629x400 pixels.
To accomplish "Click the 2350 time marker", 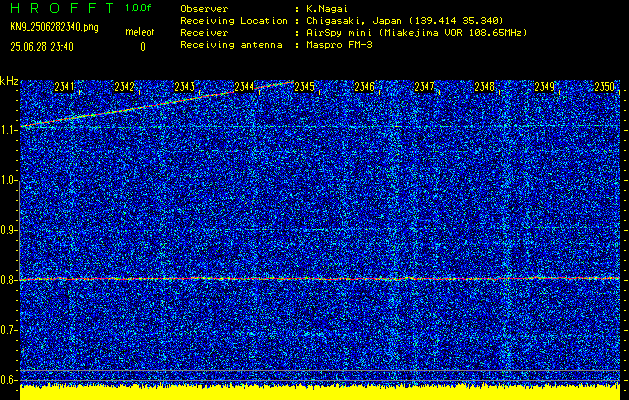I will coord(605,87).
